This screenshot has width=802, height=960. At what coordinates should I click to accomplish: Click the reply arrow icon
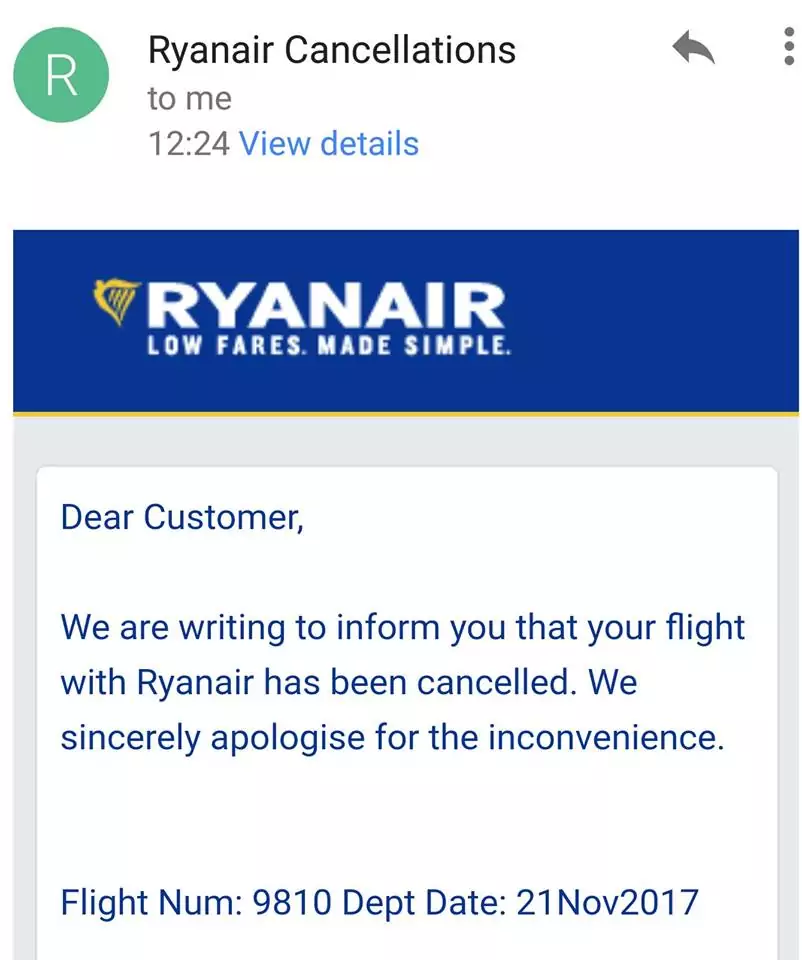[x=693, y=47]
